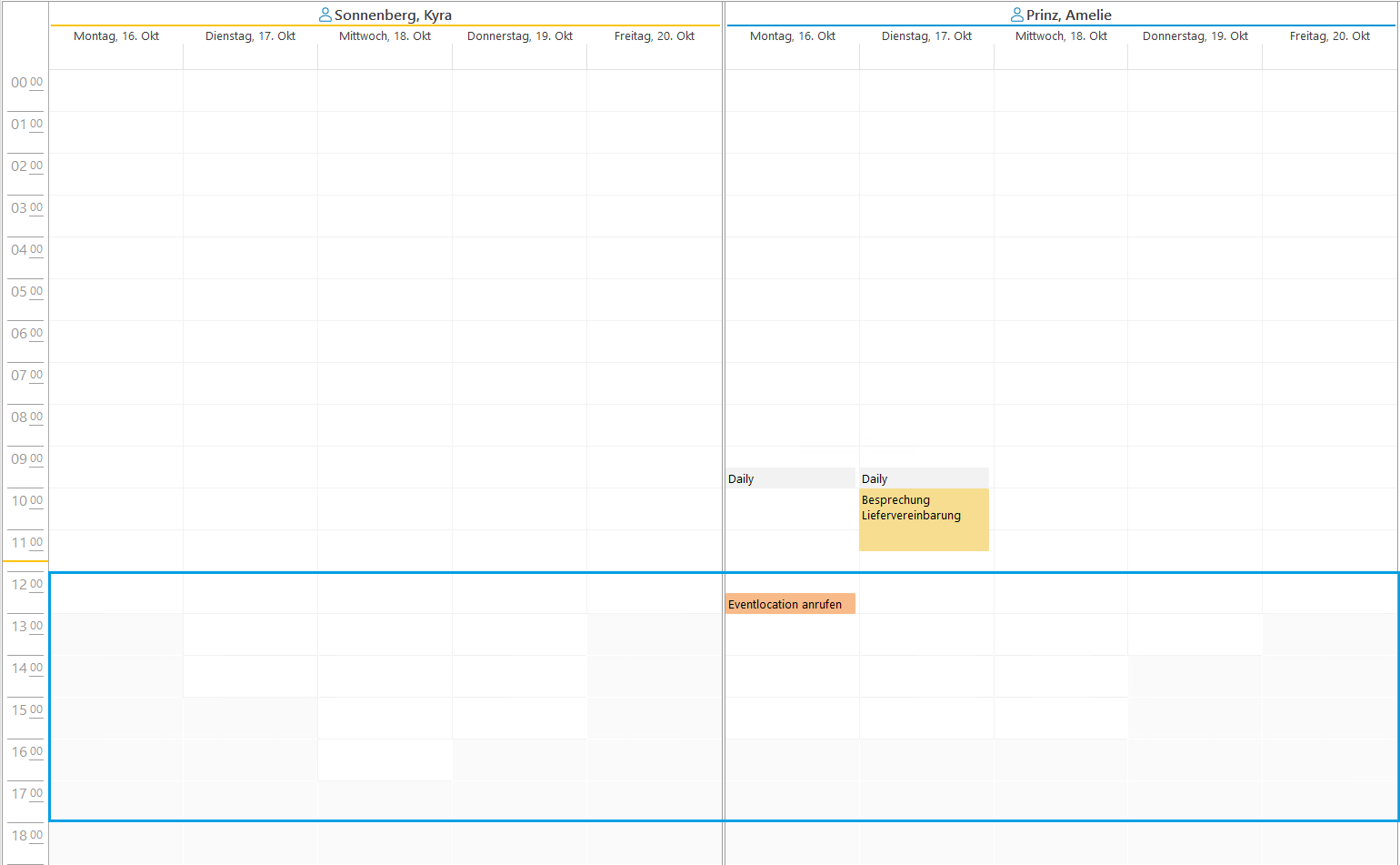
Task: Open the "Besprechung Liefervereinbarung" appointment
Action: point(924,519)
